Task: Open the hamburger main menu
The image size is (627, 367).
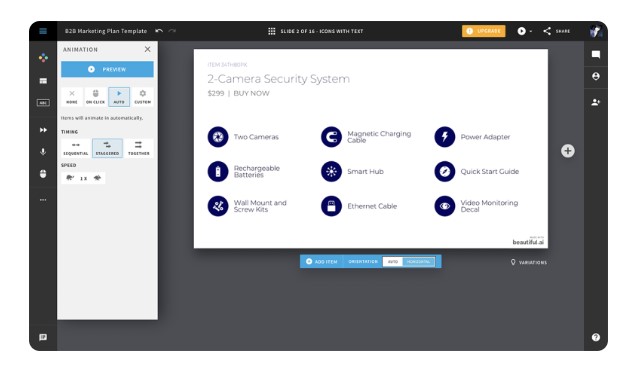Action: coord(43,31)
